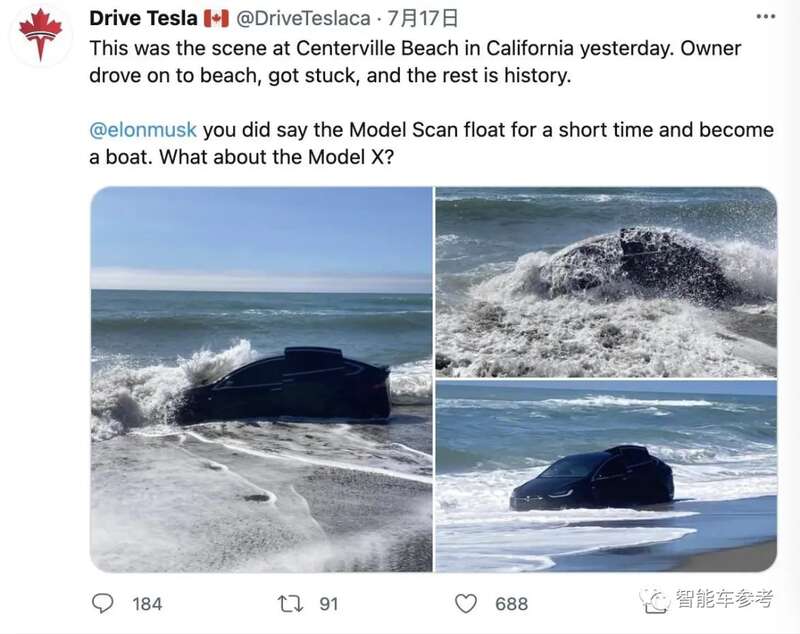This screenshot has width=800, height=634.
Task: Click the 184 replies count
Action: pos(147,603)
